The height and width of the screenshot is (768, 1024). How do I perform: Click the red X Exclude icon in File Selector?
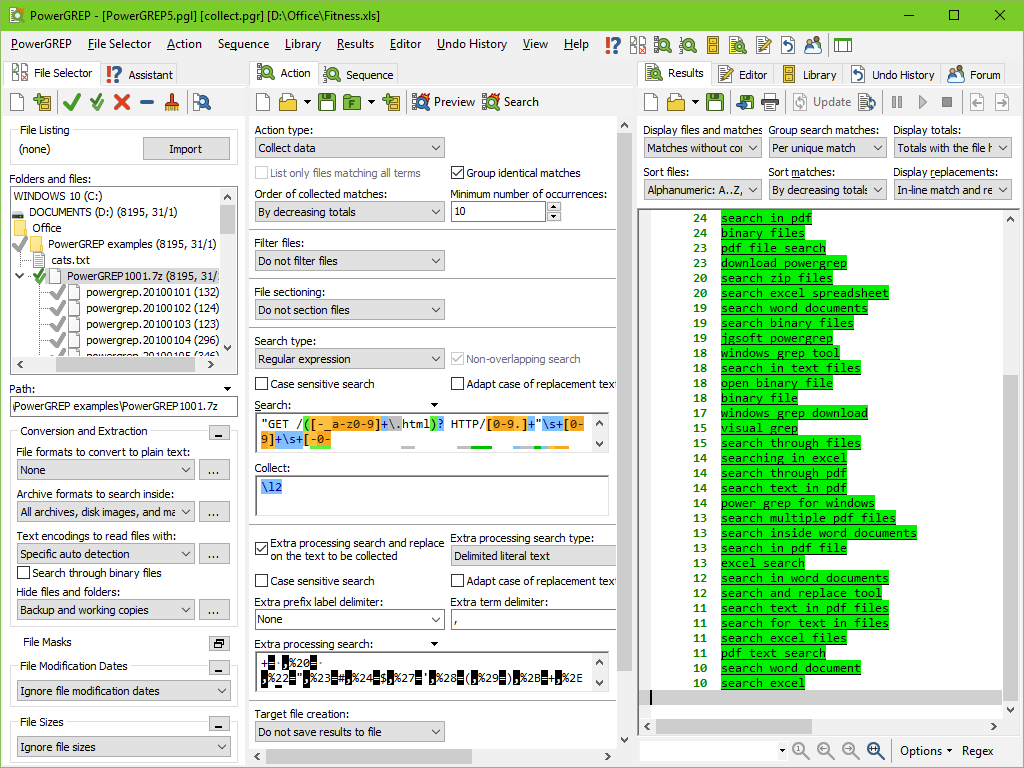coord(122,103)
